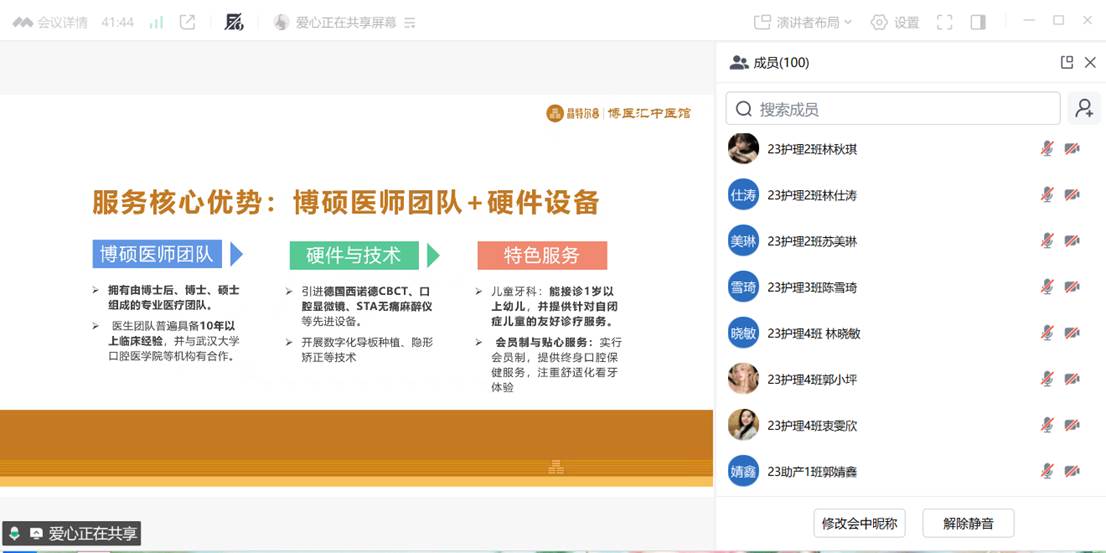Click the 晓敏 avatar
Viewport: 1106px width, 553px height.
(x=743, y=333)
